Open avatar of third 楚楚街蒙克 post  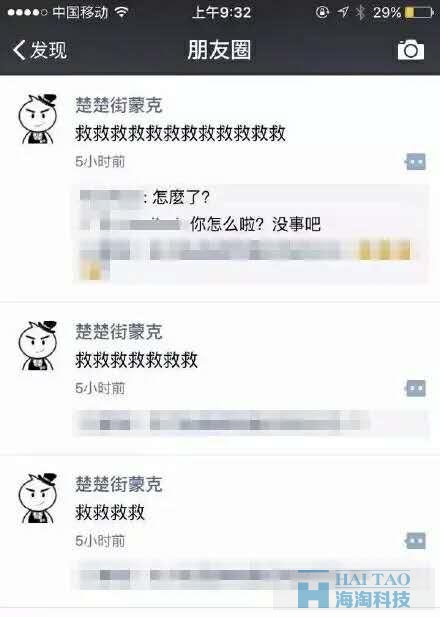[38, 498]
